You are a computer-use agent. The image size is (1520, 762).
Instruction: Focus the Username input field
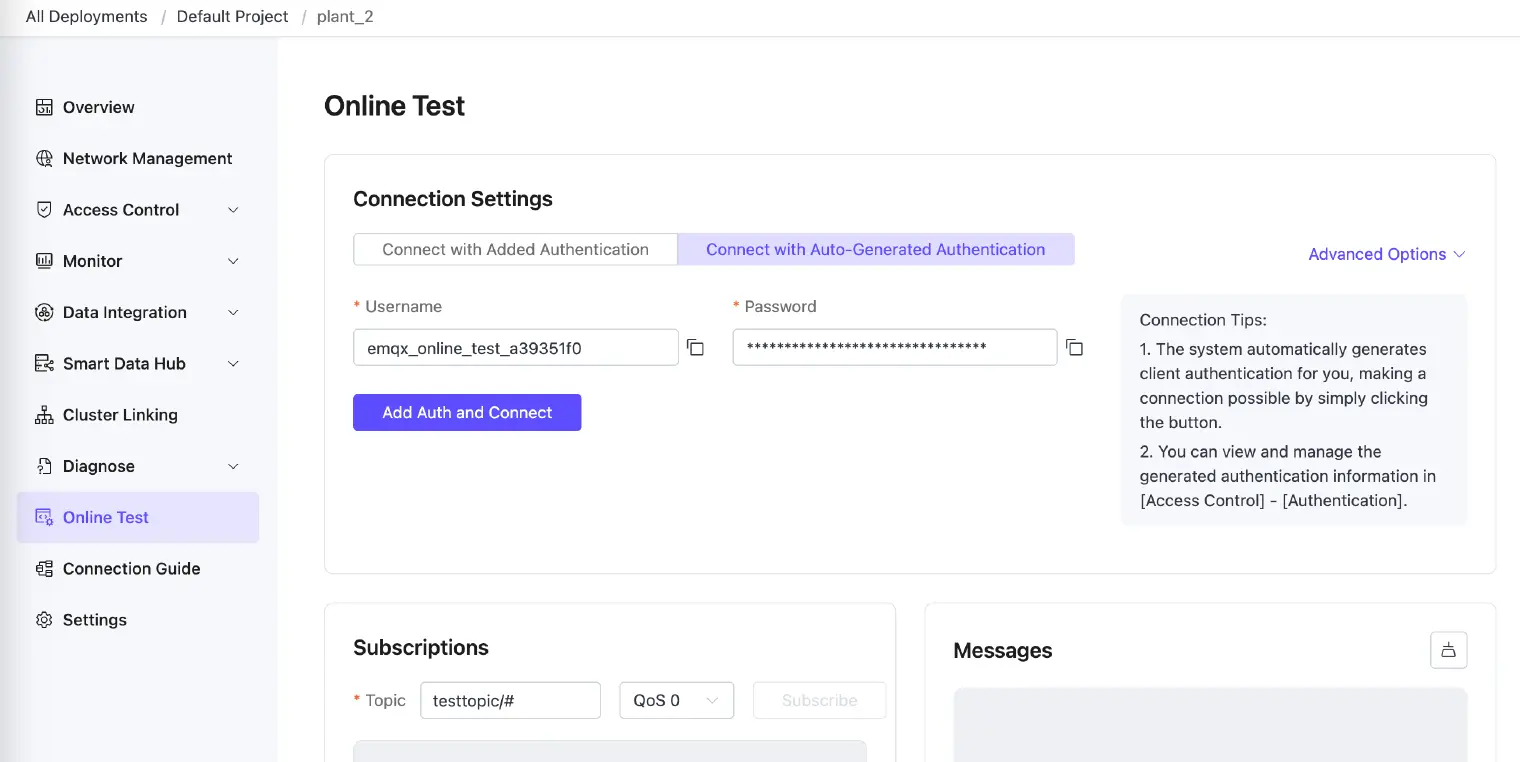point(516,347)
